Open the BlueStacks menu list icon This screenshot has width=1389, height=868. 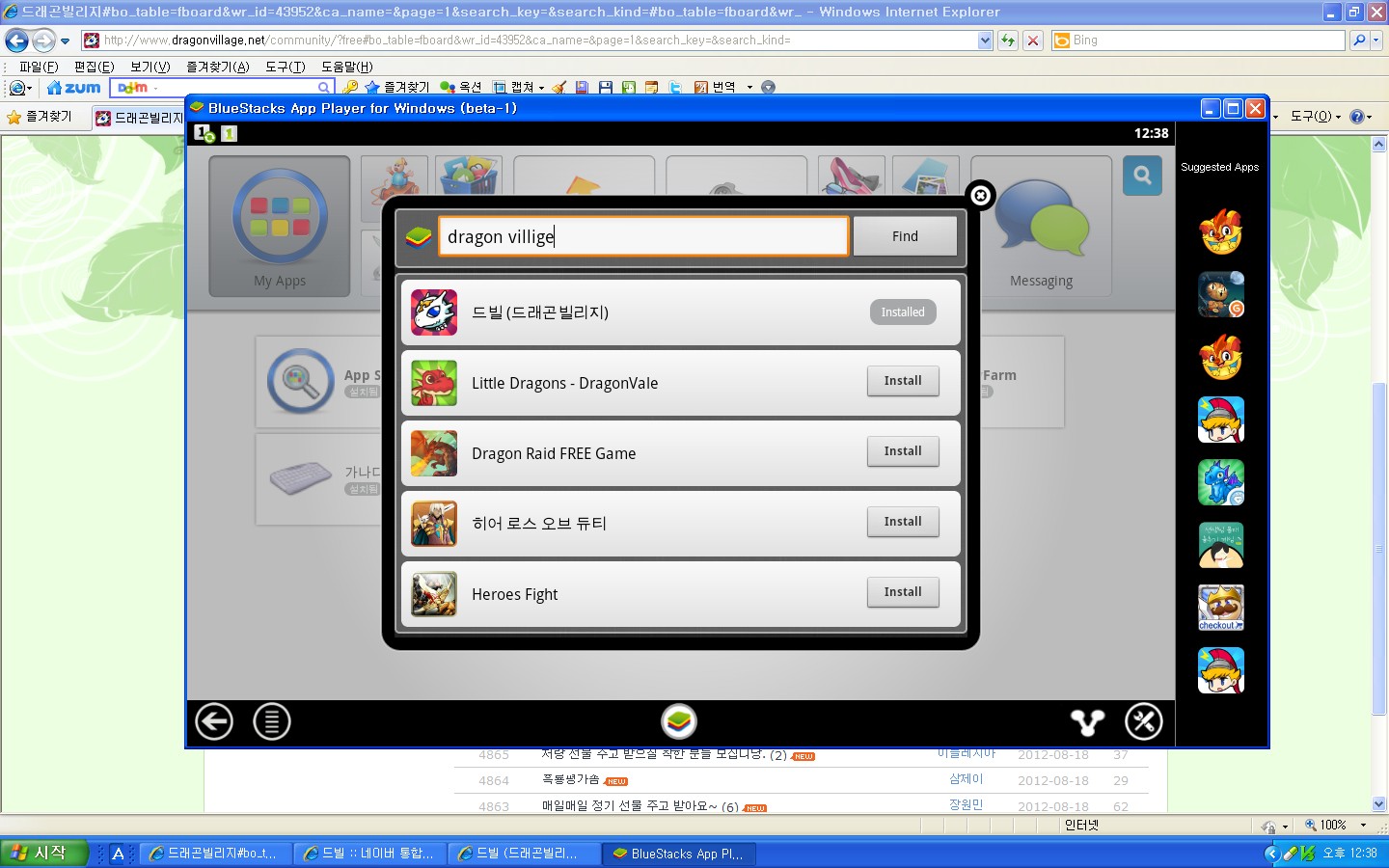pos(272,721)
